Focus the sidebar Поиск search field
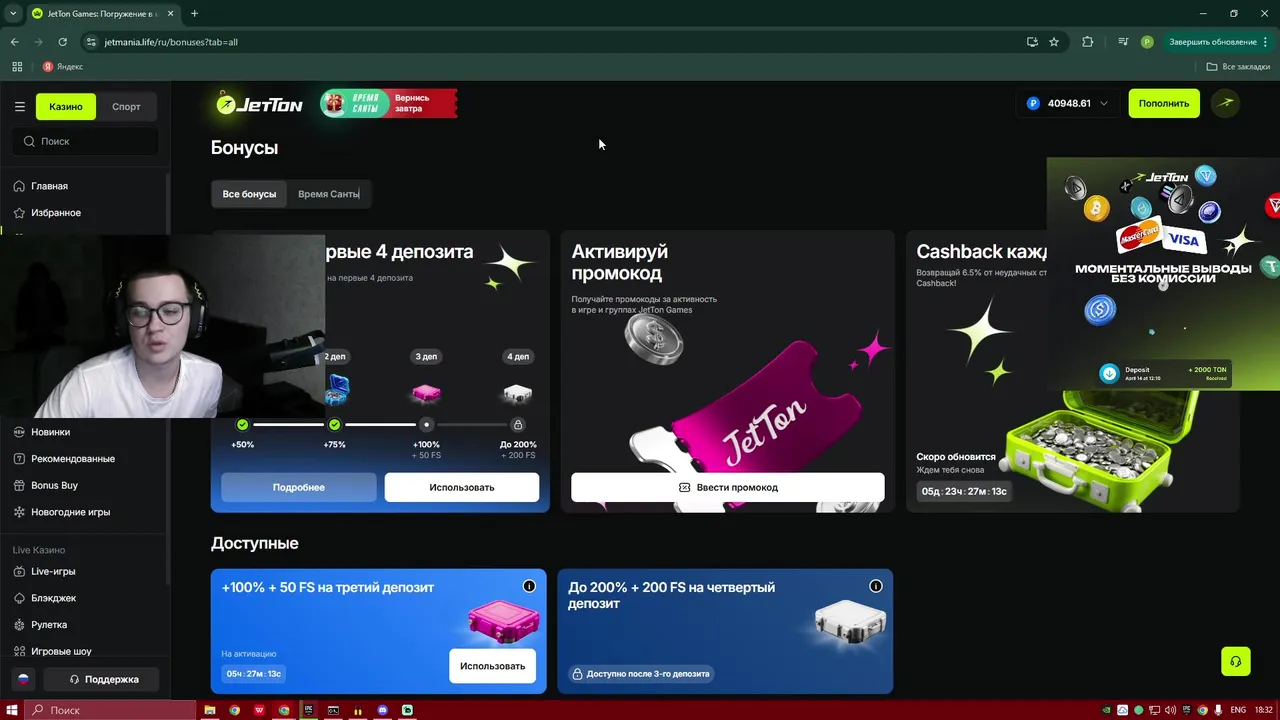The height and width of the screenshot is (720, 1280). tap(85, 141)
